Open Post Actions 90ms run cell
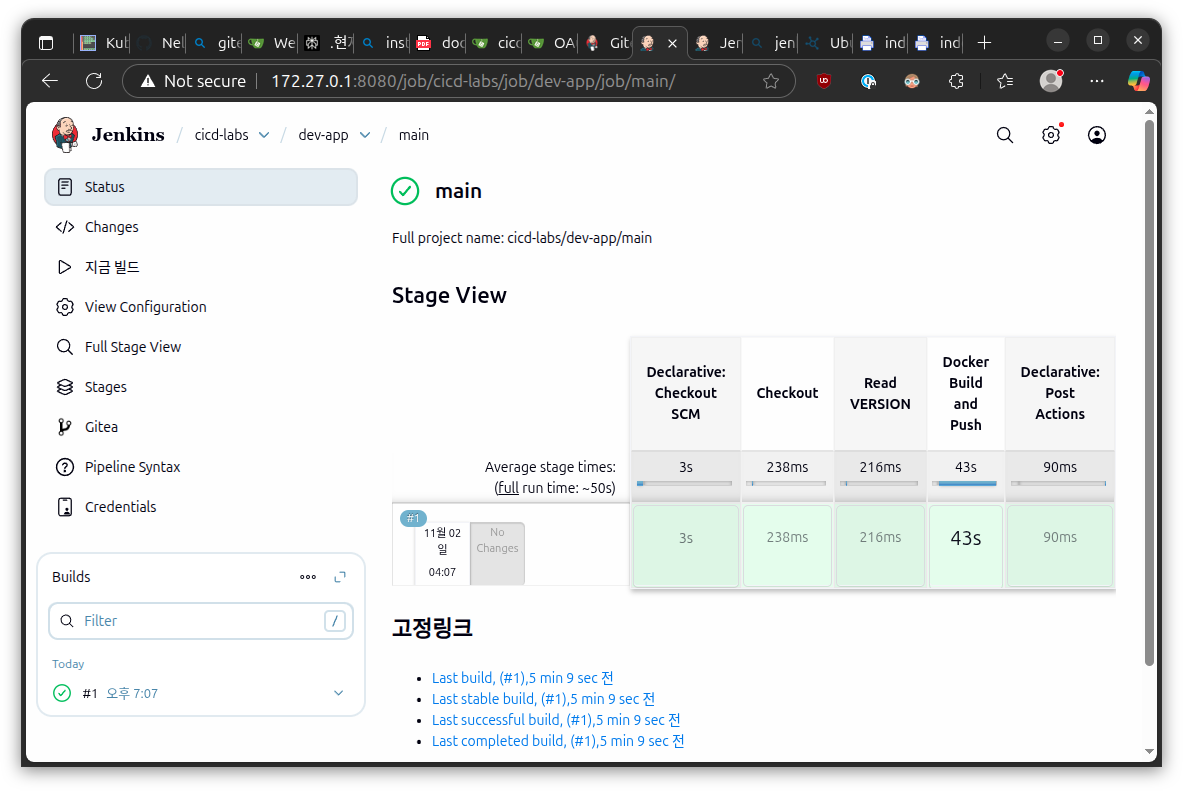This screenshot has width=1183, height=791. tap(1059, 546)
